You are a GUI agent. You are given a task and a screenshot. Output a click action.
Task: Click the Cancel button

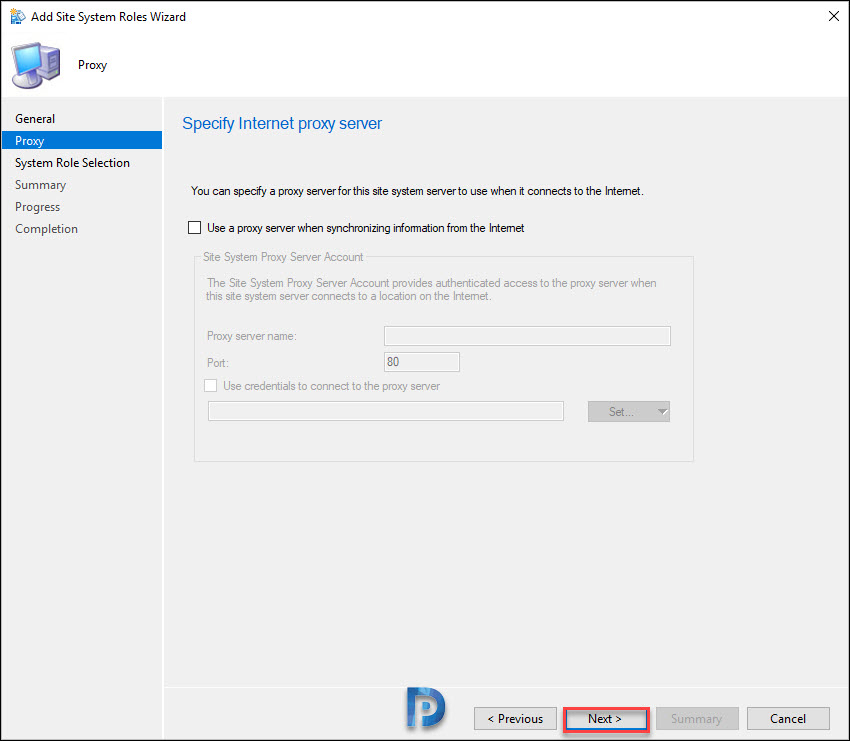click(x=788, y=719)
